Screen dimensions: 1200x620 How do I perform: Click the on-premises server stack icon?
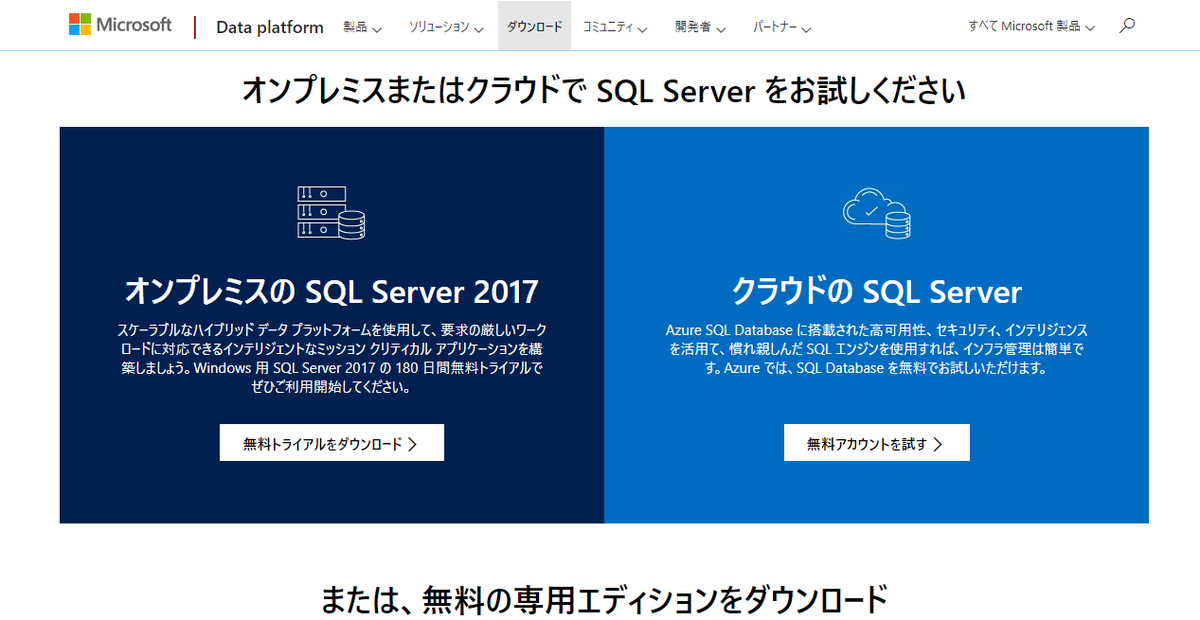coord(331,213)
